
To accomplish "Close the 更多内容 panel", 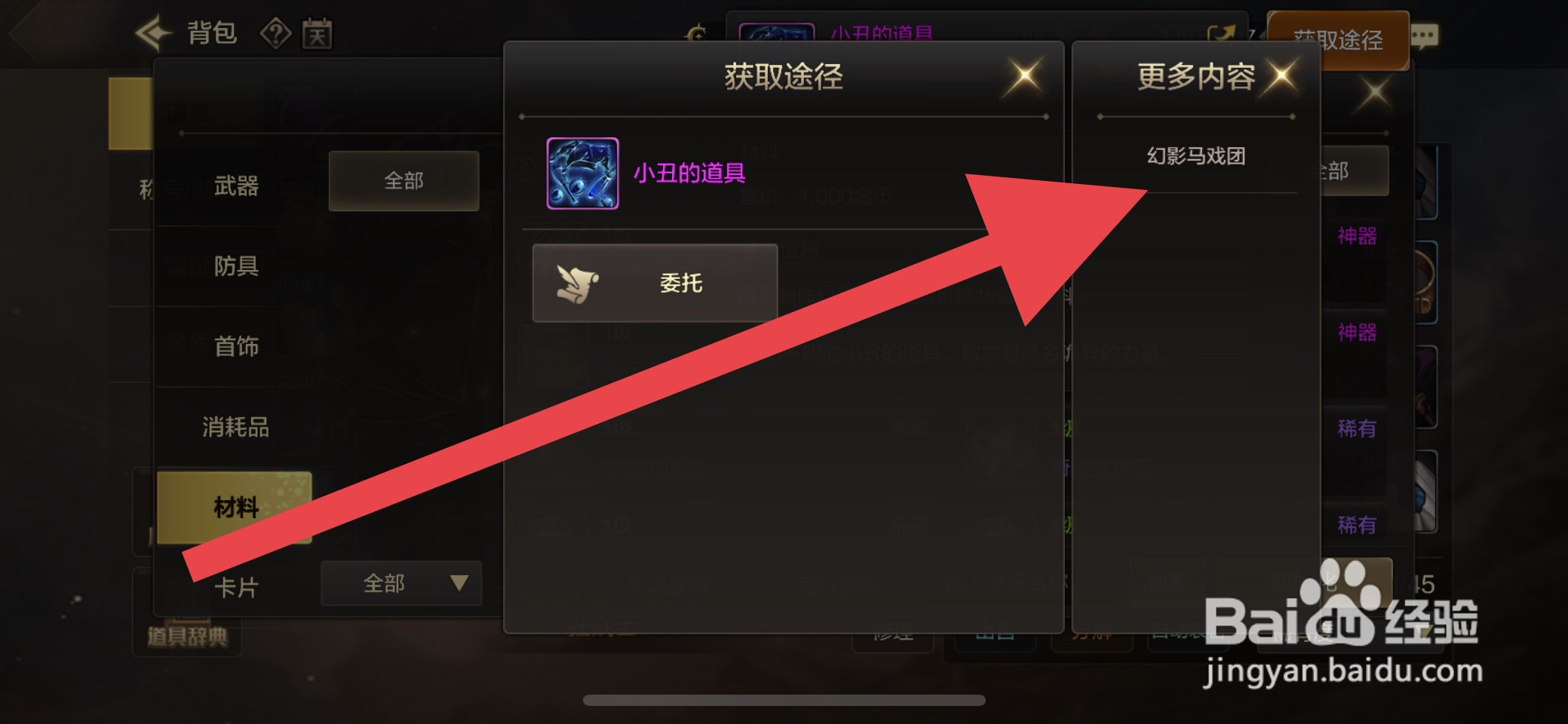I will point(1281,75).
